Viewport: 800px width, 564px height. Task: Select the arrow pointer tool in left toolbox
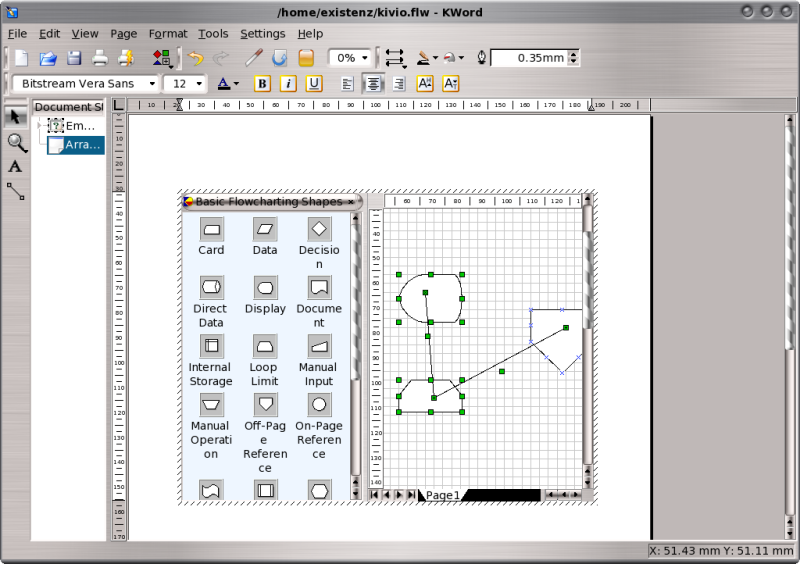coord(15,117)
